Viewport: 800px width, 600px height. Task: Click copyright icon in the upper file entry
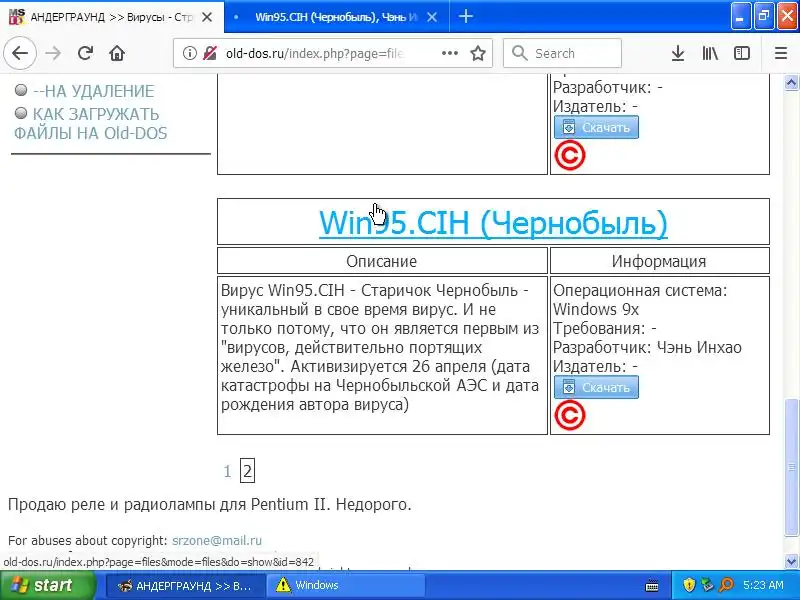(x=570, y=155)
